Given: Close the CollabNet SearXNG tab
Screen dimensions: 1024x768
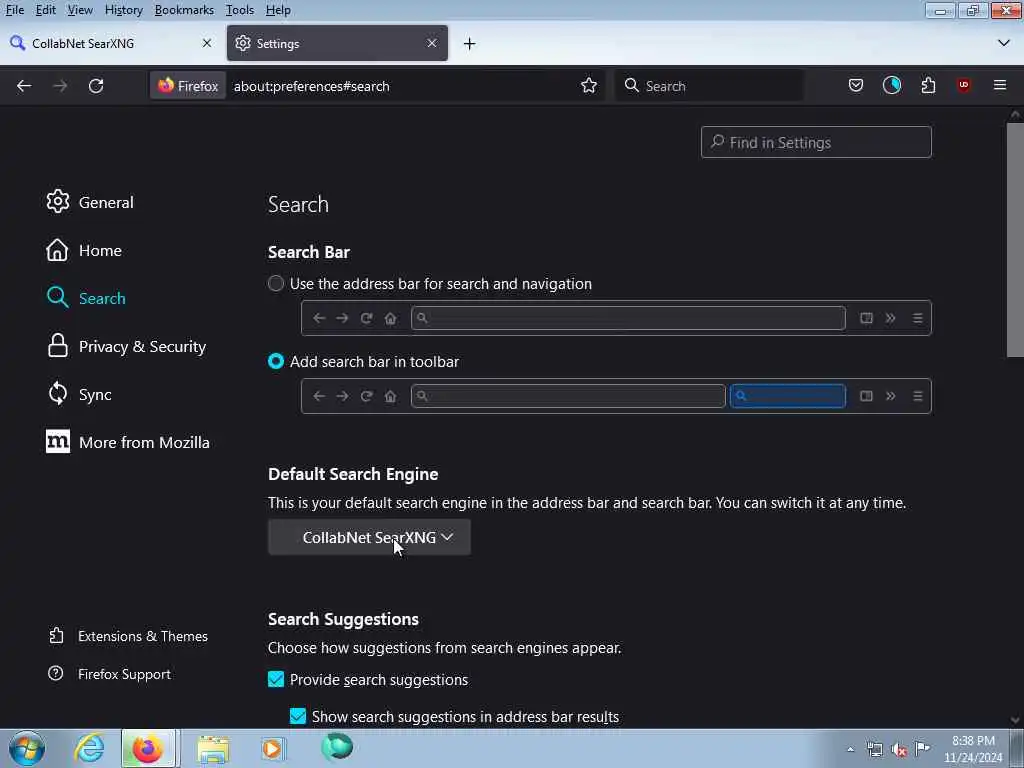Looking at the screenshot, I should pyautogui.click(x=207, y=43).
